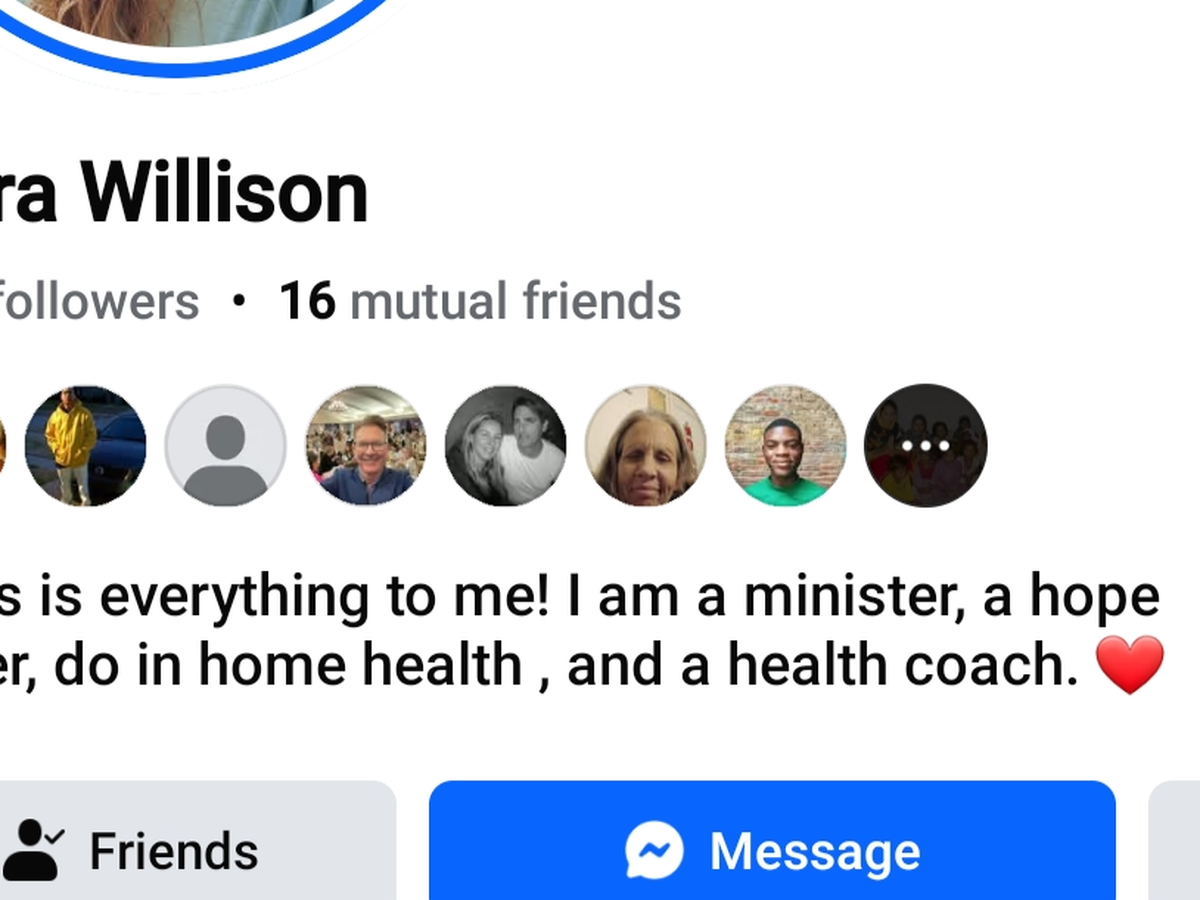Screen dimensions: 1200x900
Task: Open avatar of man in green shirt
Action: click(785, 445)
